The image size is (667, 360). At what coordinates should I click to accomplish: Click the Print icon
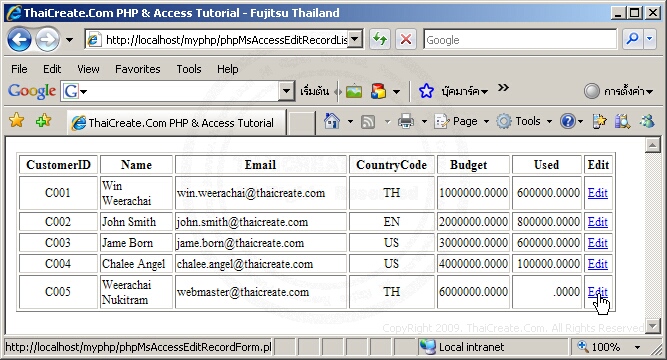pyautogui.click(x=405, y=122)
